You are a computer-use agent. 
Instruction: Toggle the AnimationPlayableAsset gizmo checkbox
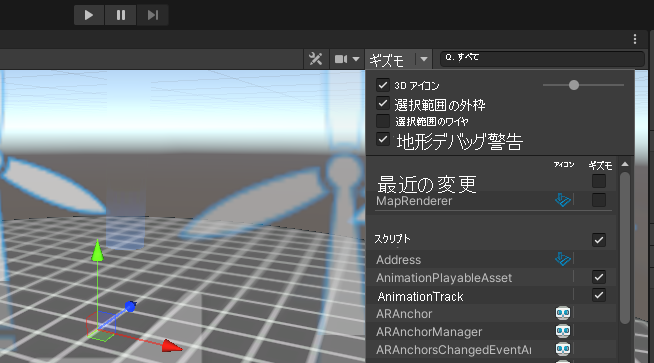[x=599, y=277]
